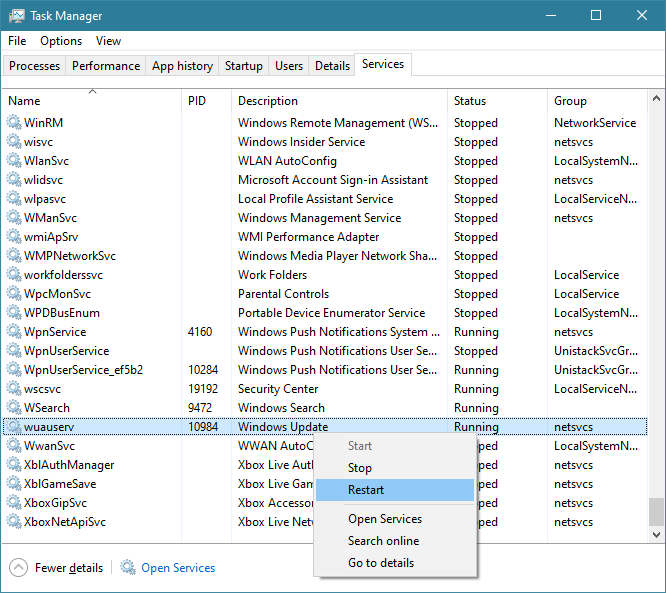Click the gear icon beside WSearch
The image size is (666, 593).
[x=14, y=408]
